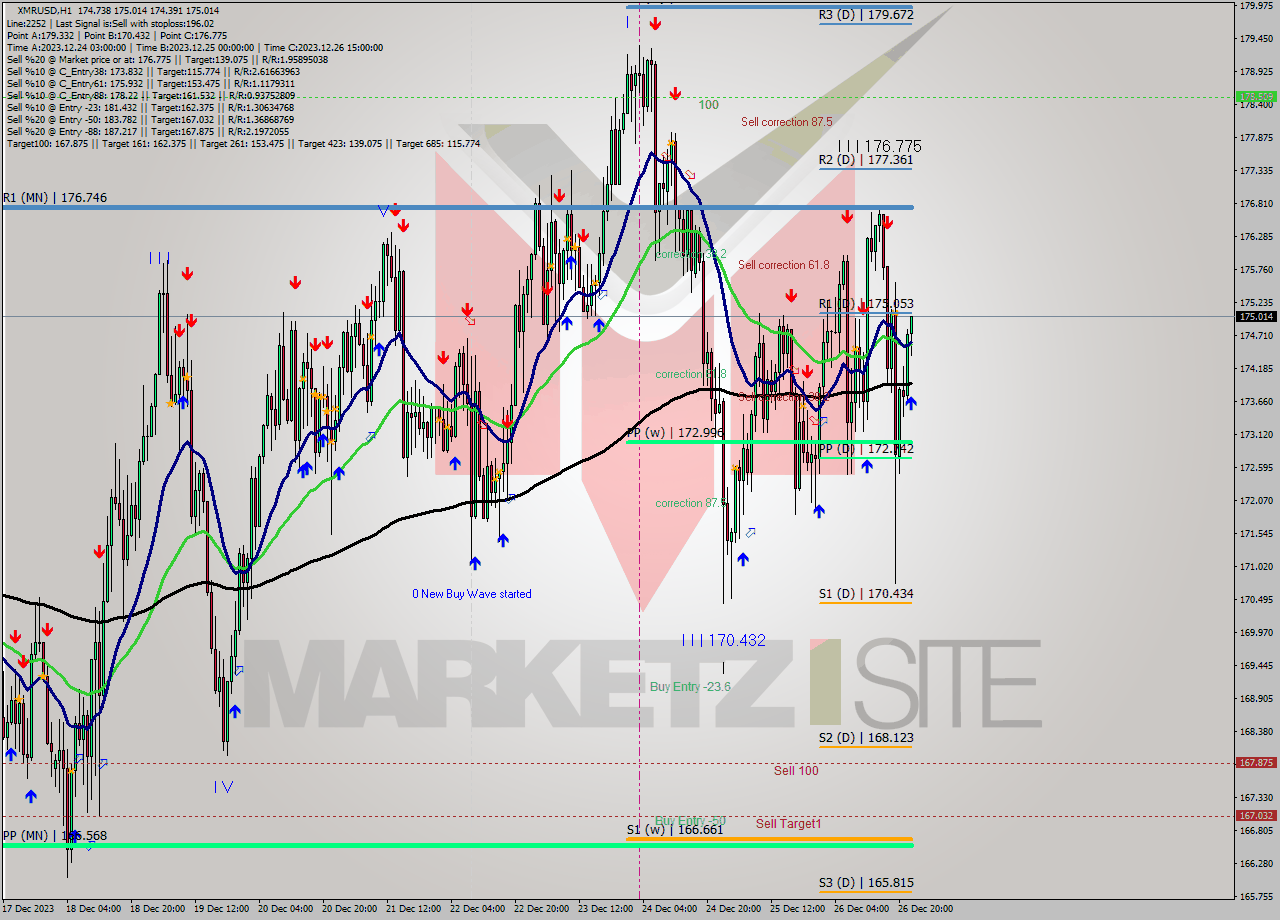1280x920 pixels.
Task: Click the green 'correction 87.5' label
Action: (x=690, y=503)
